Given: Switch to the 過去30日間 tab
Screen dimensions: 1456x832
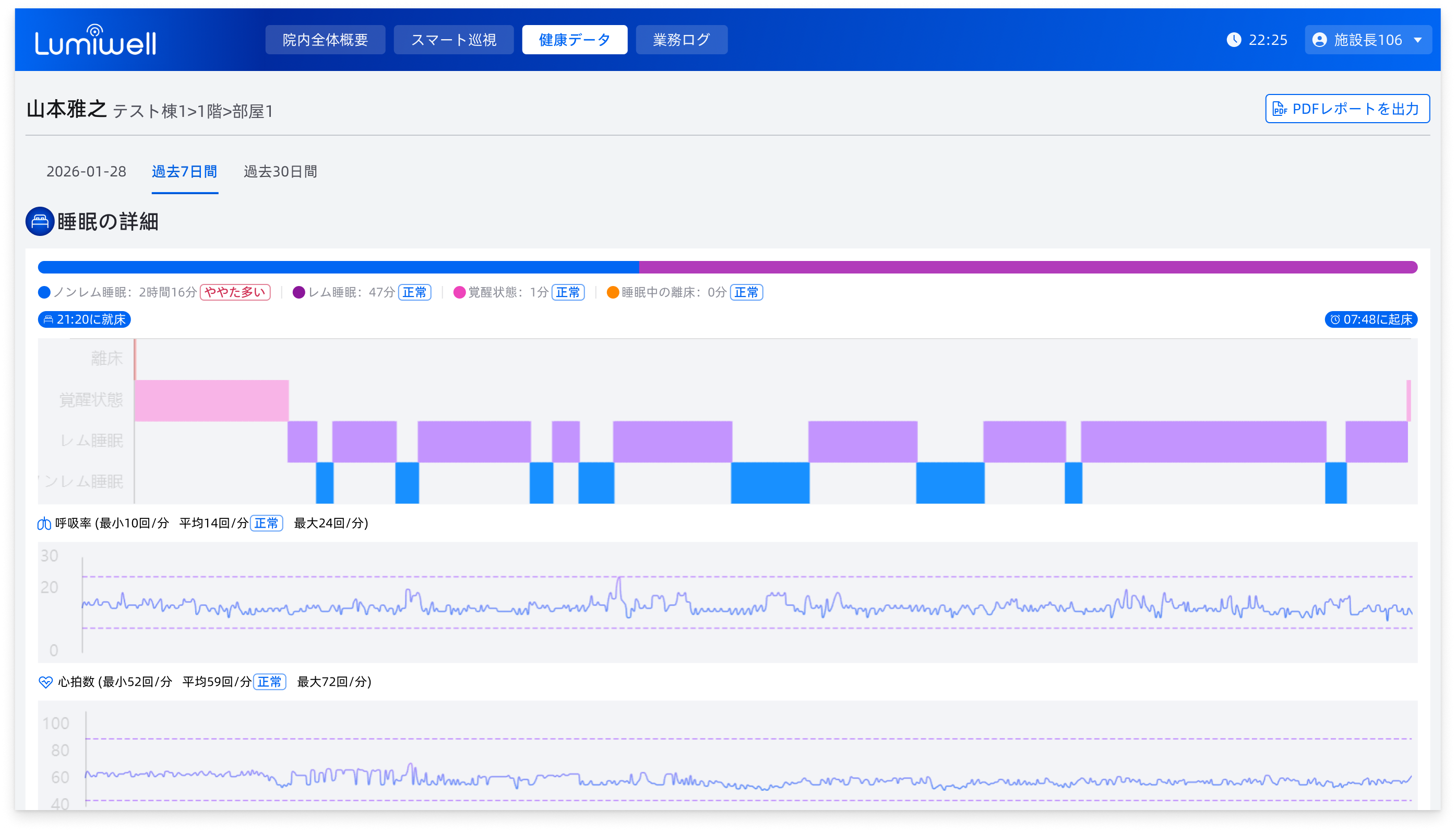Looking at the screenshot, I should point(280,171).
